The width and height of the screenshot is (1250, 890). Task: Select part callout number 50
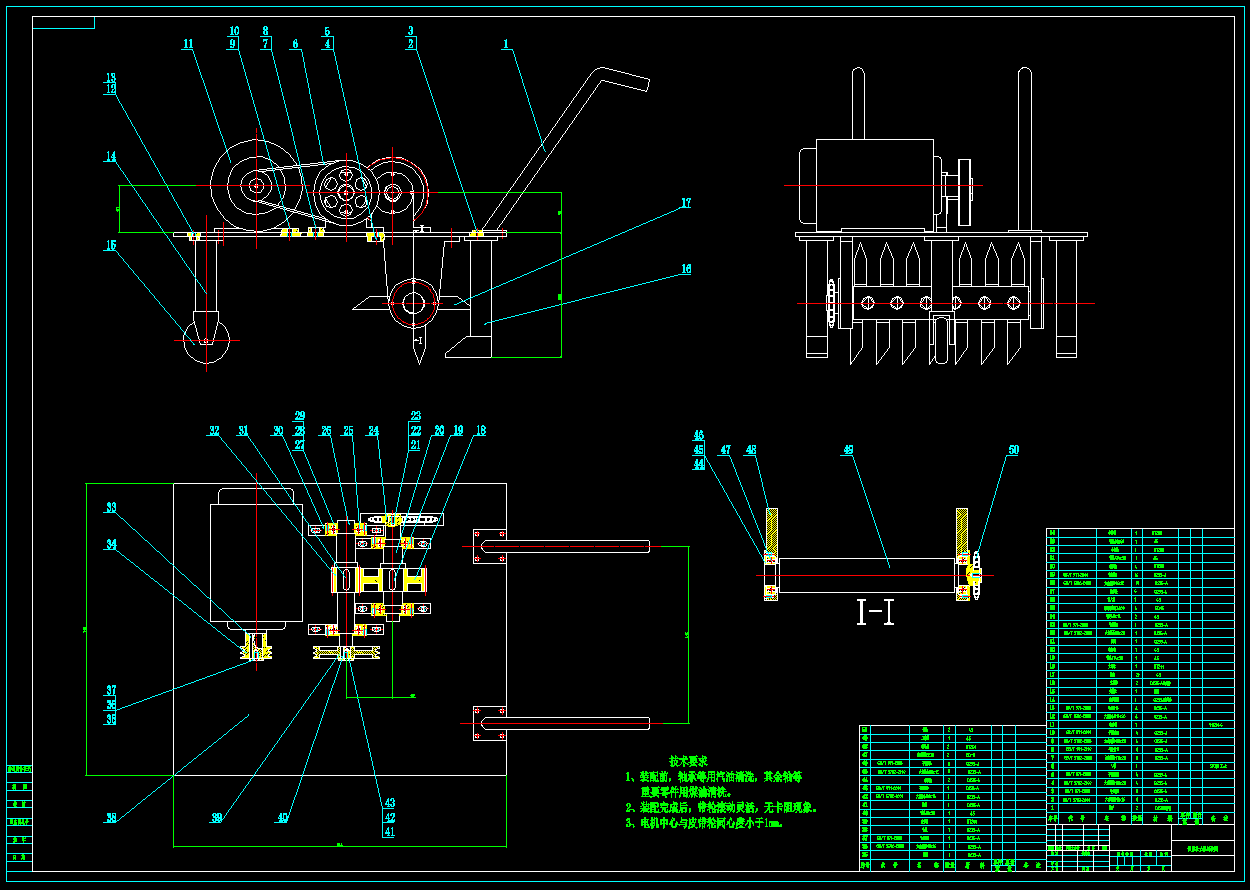(x=1014, y=450)
